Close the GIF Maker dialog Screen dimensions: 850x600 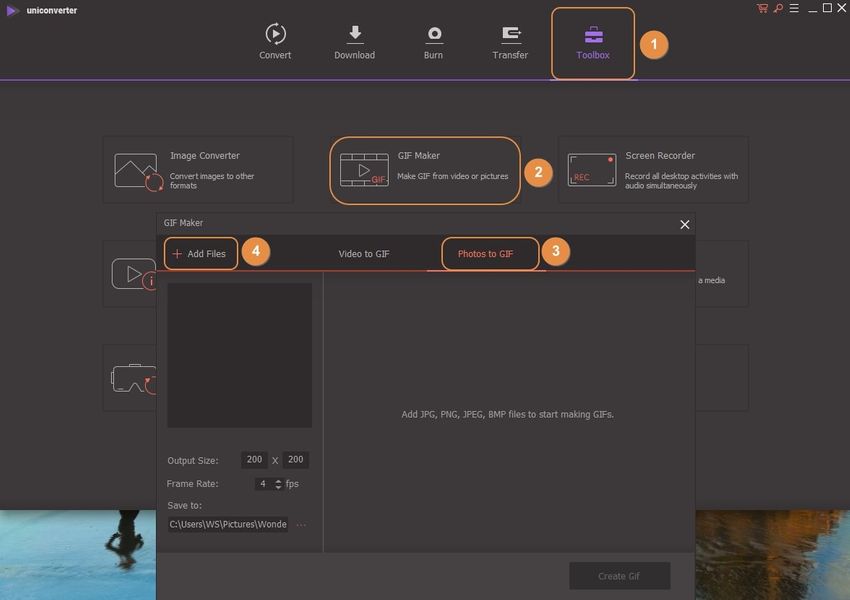coord(685,224)
